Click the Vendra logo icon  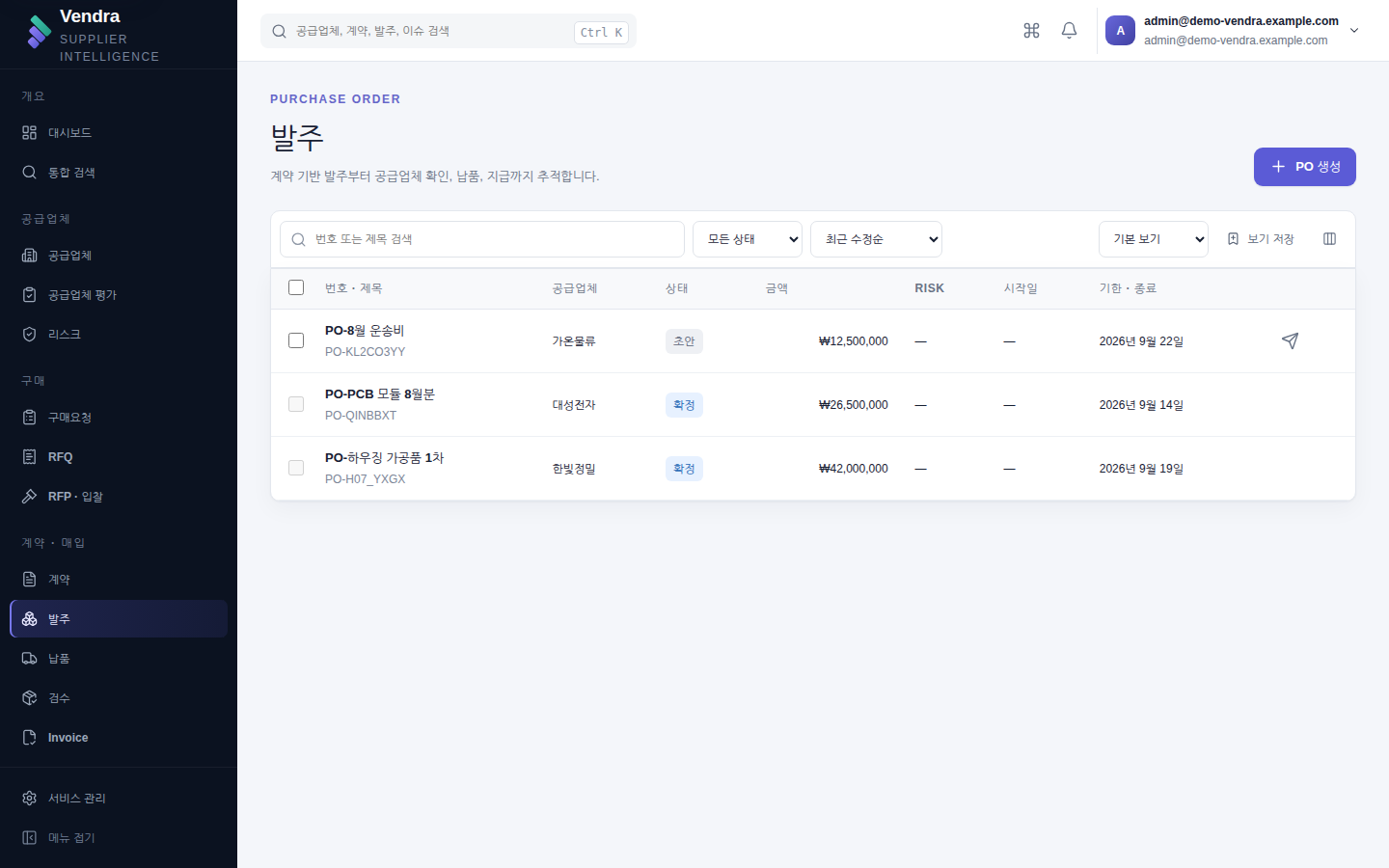[39, 32]
